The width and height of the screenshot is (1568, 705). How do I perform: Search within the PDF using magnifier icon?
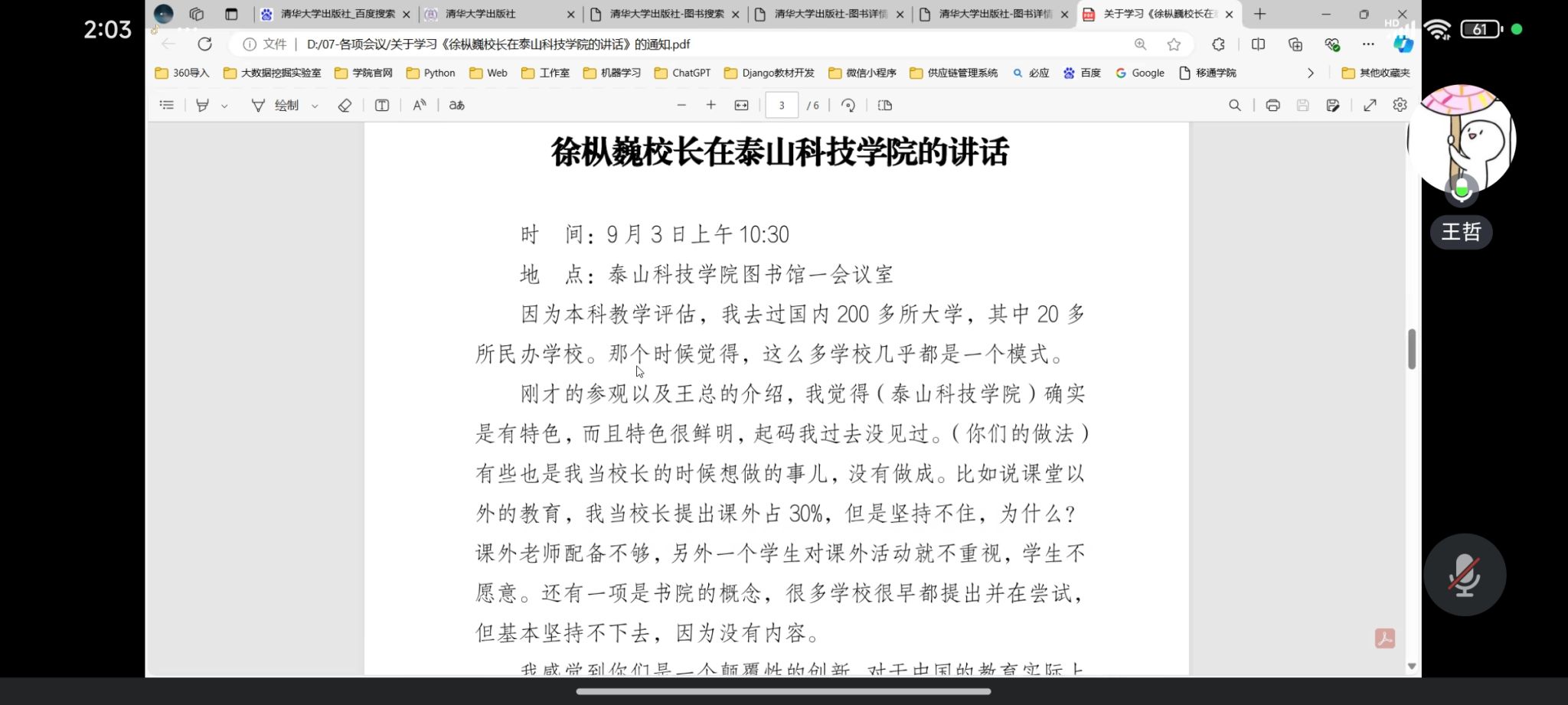coord(1234,106)
